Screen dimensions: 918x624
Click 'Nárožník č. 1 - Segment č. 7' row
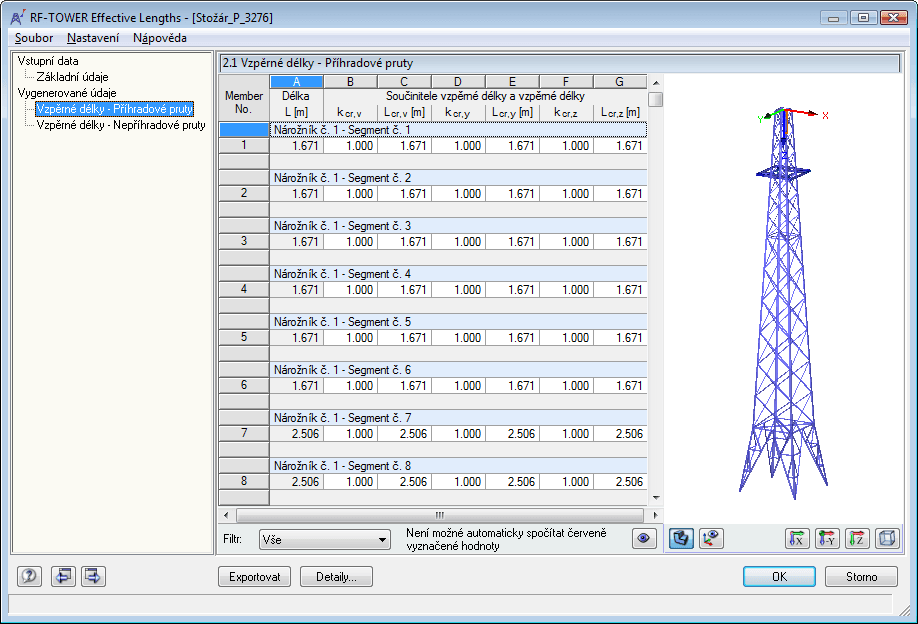pos(458,418)
